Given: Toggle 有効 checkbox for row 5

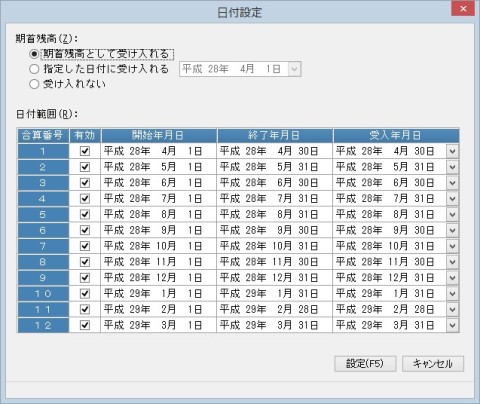Looking at the screenshot, I should 85,214.
